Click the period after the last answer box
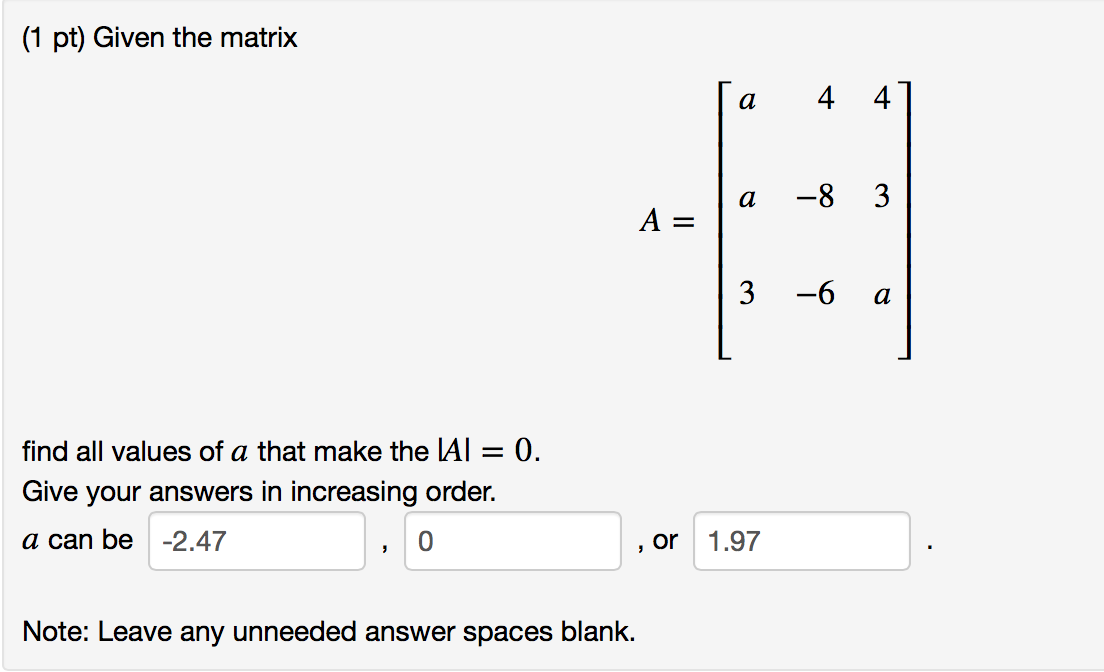Image resolution: width=1104 pixels, height=672 pixels. [x=930, y=548]
